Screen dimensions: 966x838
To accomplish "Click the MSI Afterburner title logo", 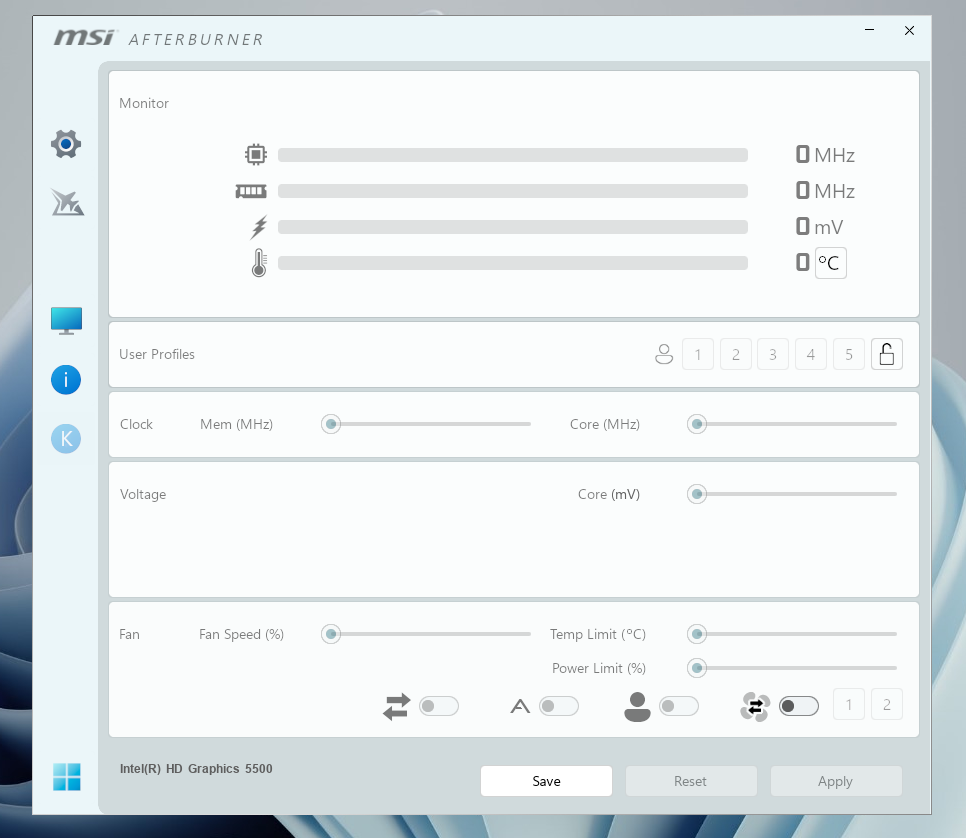I will point(159,38).
